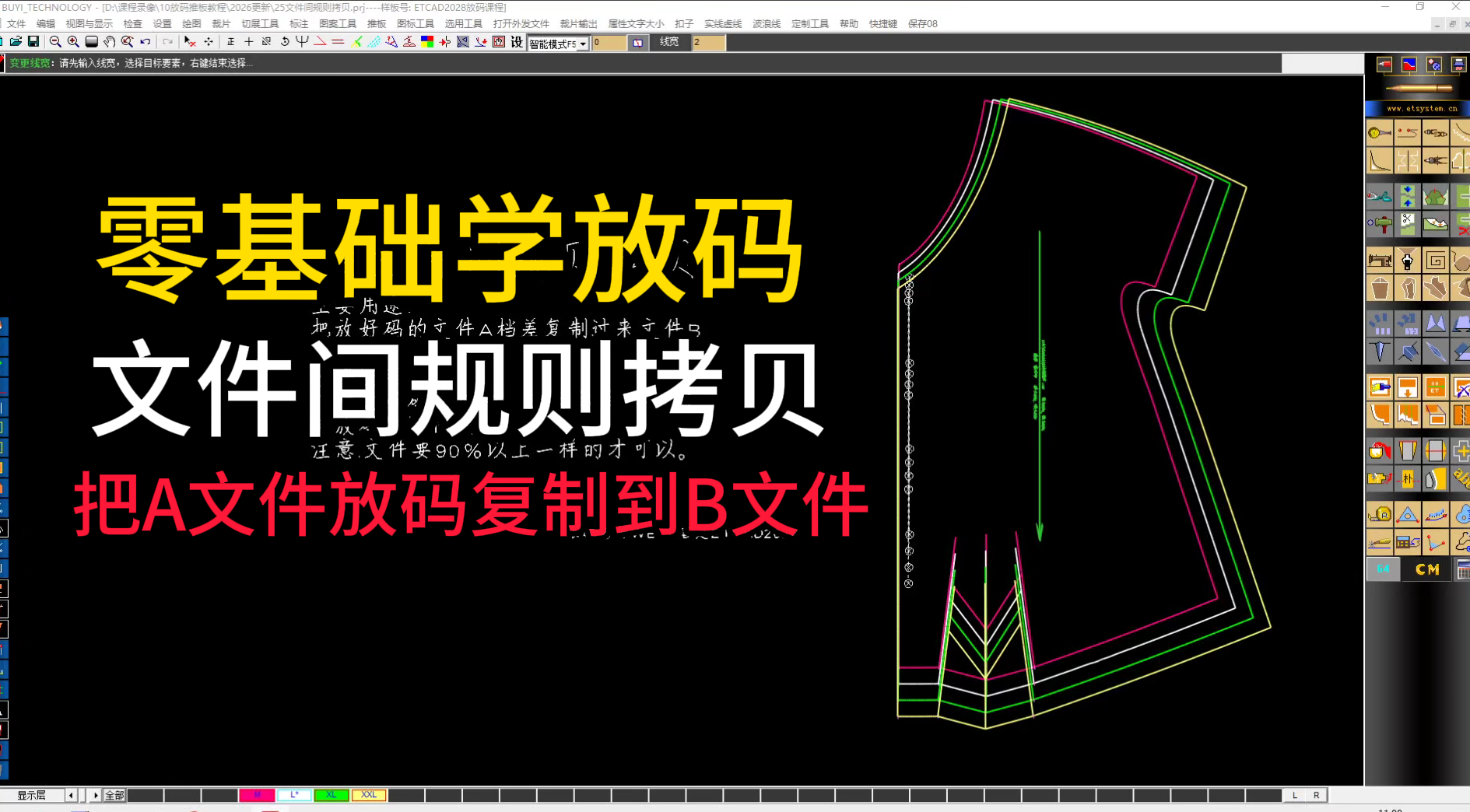Select the spiral square icon

[1436, 261]
